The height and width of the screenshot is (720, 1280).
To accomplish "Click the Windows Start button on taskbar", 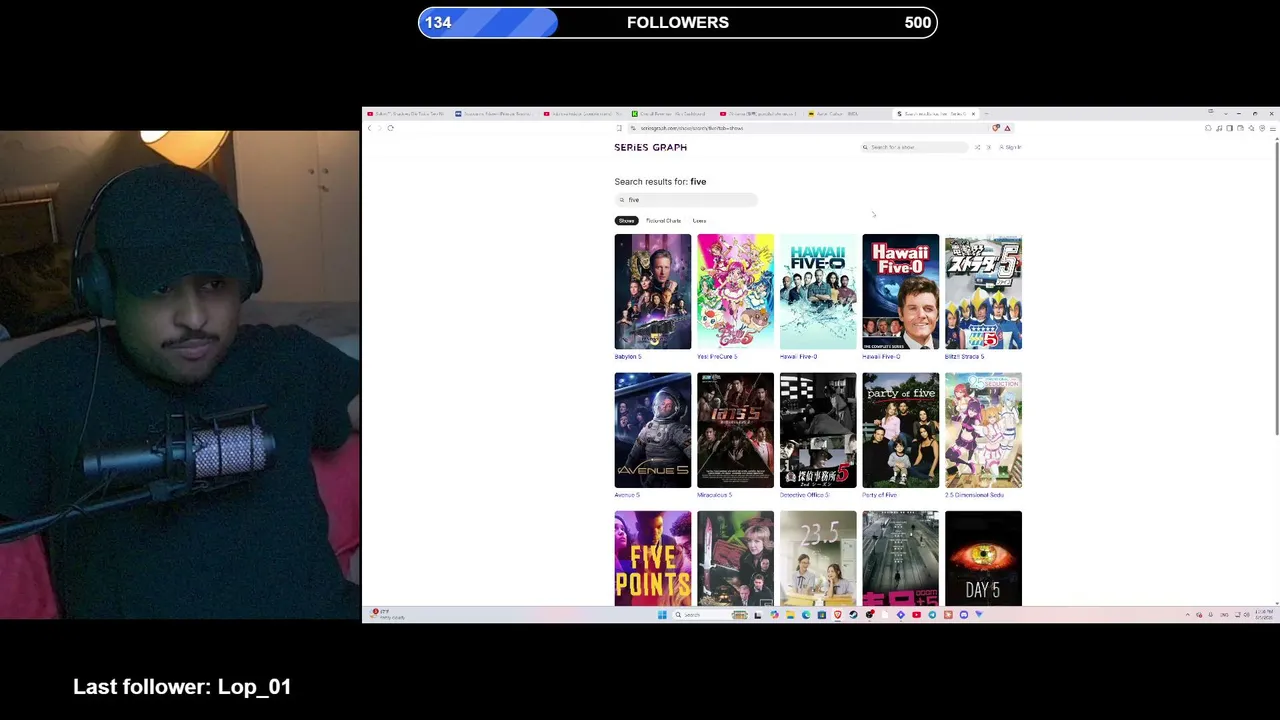I will tap(662, 615).
